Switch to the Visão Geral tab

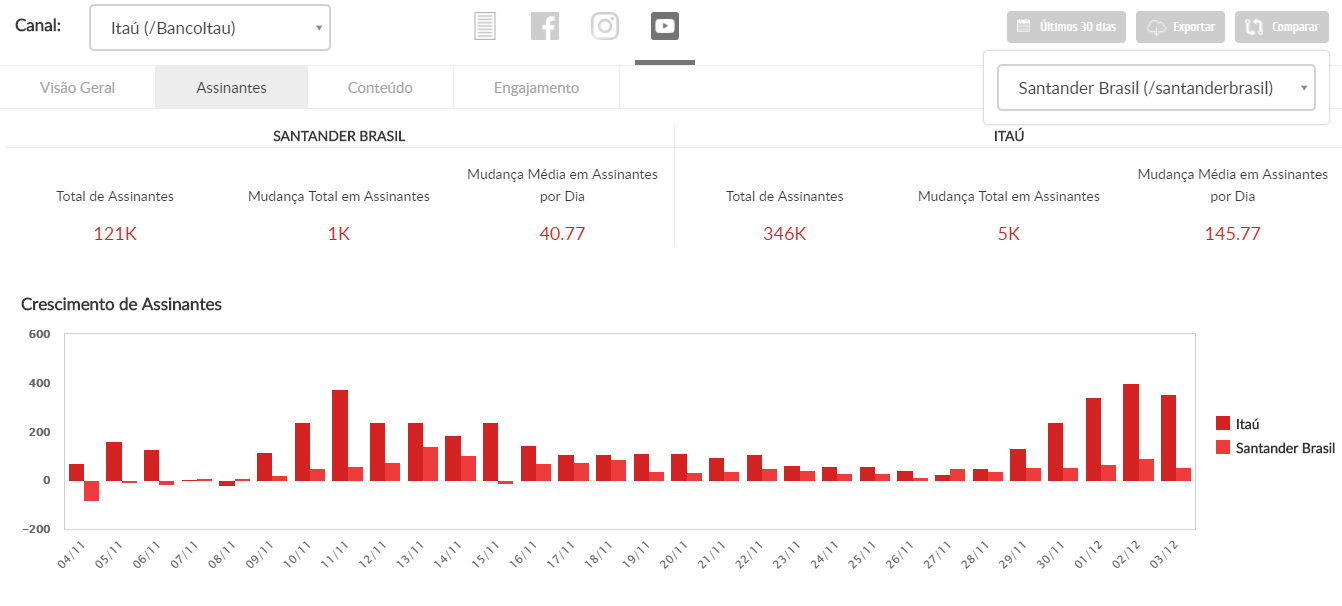click(78, 88)
